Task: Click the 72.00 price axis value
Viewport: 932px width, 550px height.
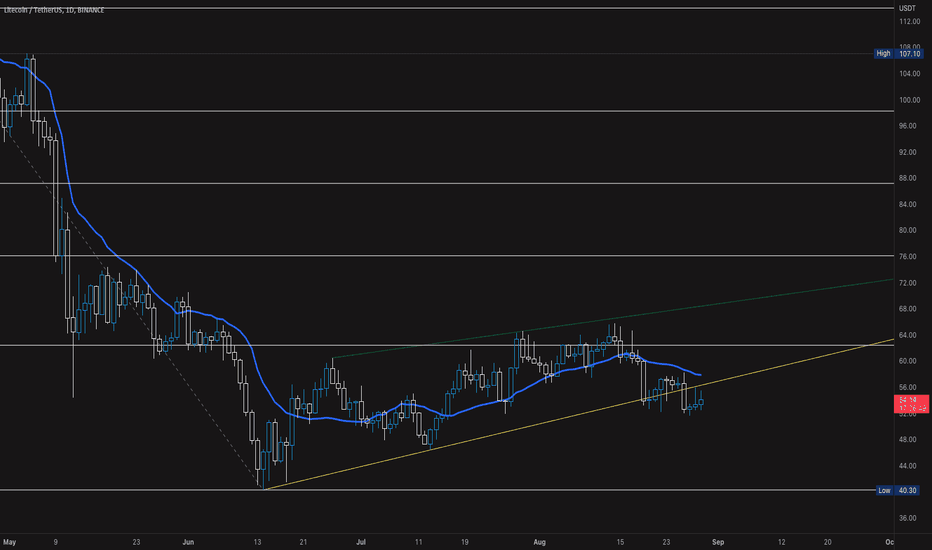Action: (908, 283)
